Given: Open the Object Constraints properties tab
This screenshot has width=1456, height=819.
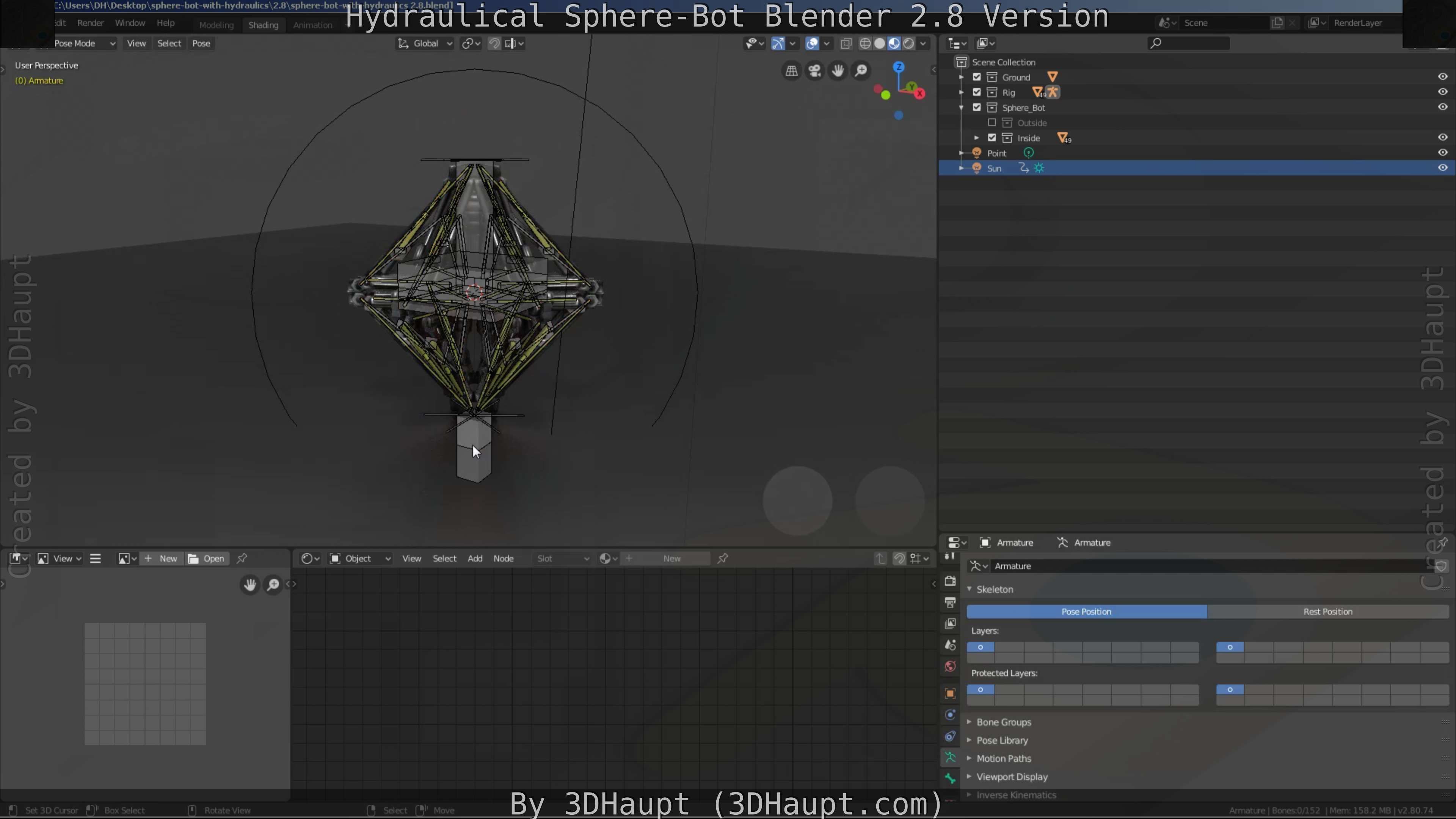Looking at the screenshot, I should [x=950, y=736].
